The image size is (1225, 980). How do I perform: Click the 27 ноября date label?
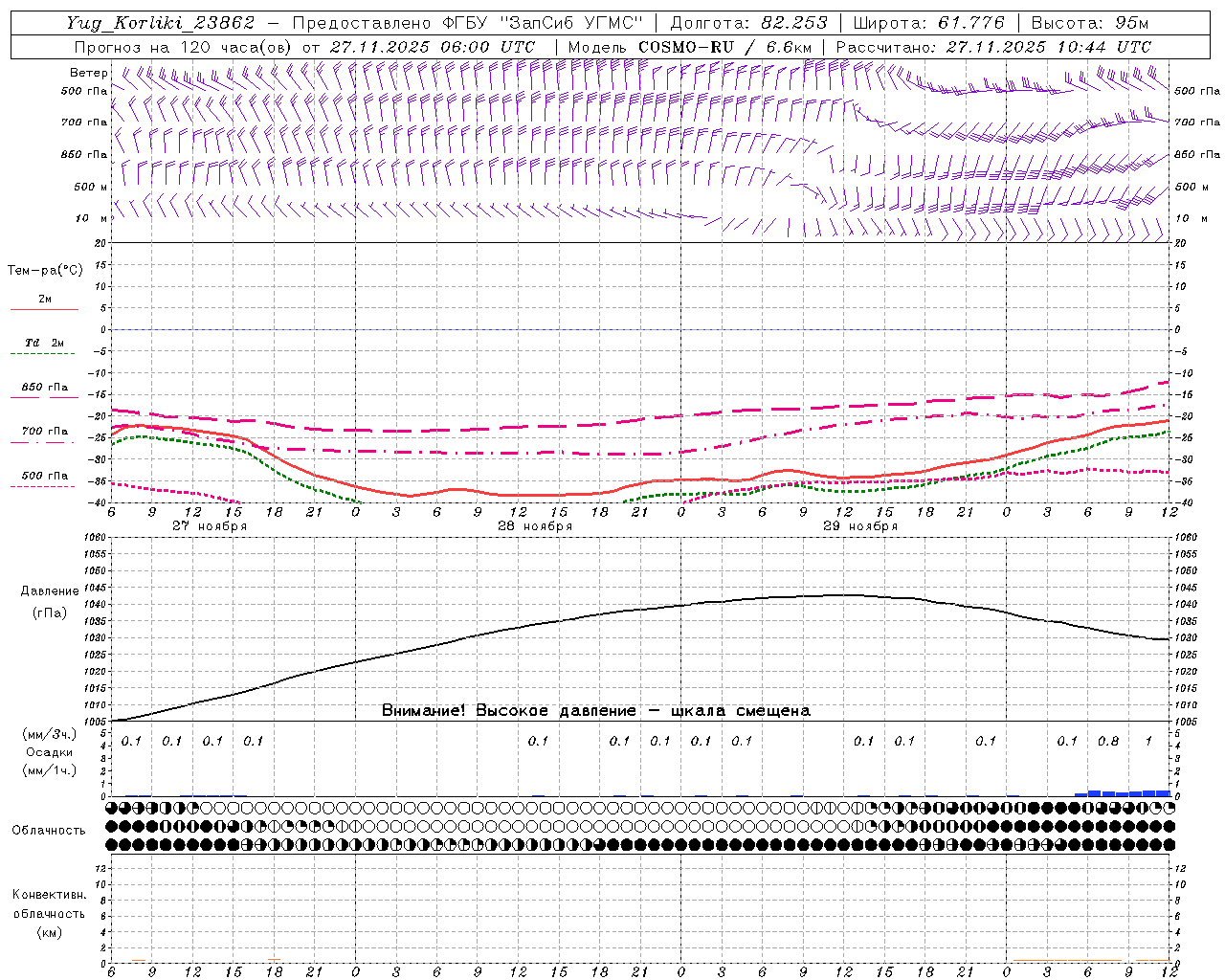pos(210,526)
